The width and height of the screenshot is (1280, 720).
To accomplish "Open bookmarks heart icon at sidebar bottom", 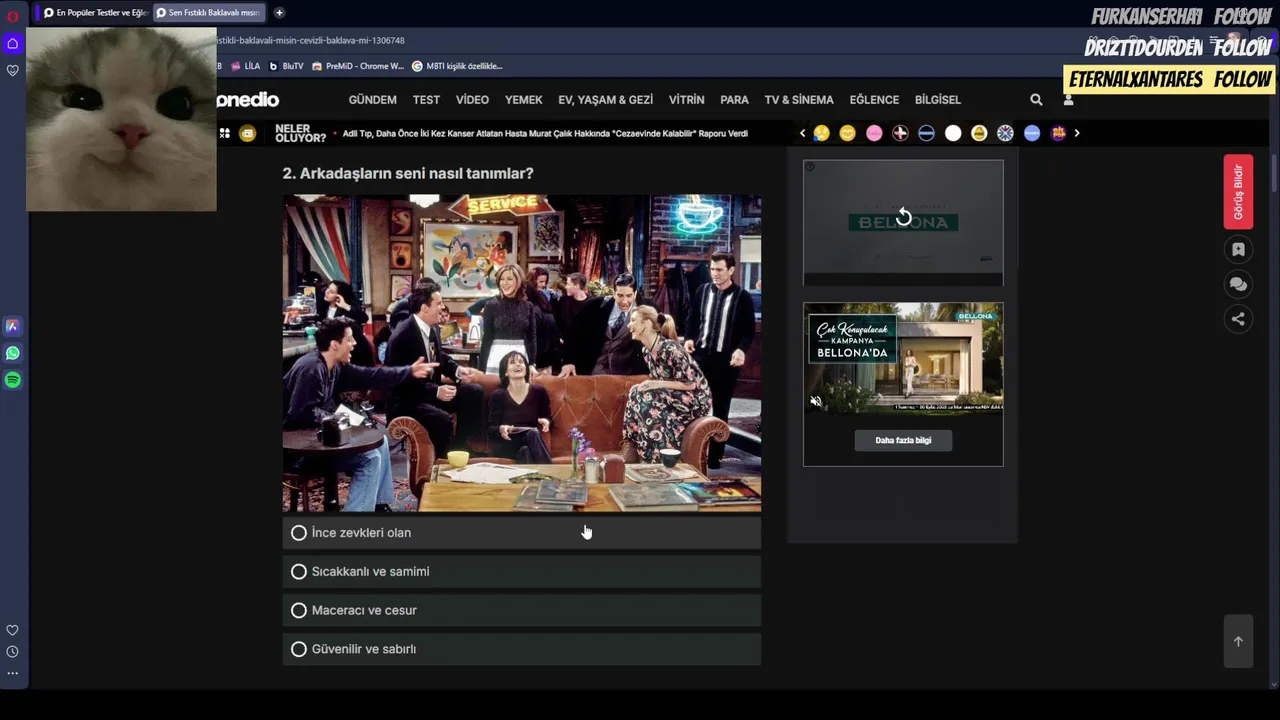I will click(12, 630).
